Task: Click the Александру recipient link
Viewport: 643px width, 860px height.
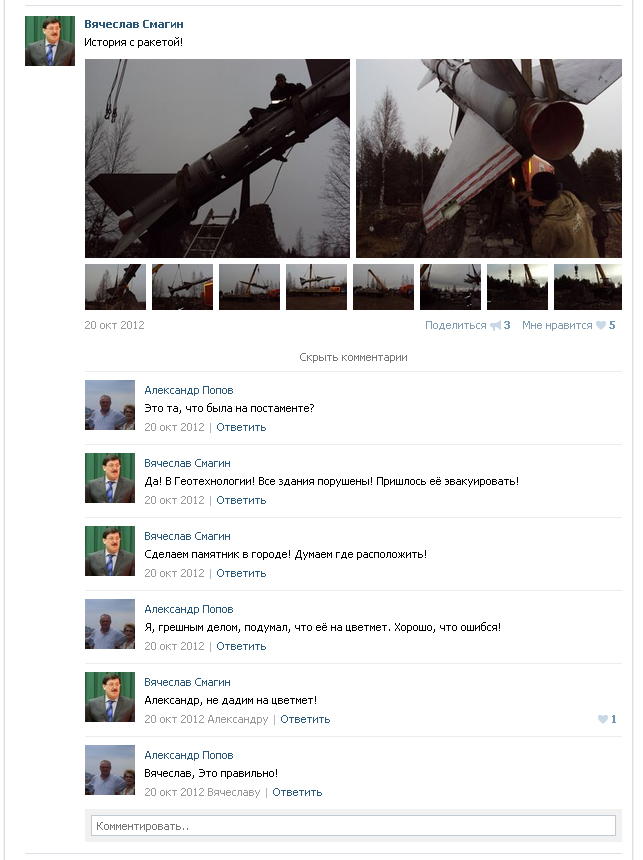Action: [x=238, y=719]
